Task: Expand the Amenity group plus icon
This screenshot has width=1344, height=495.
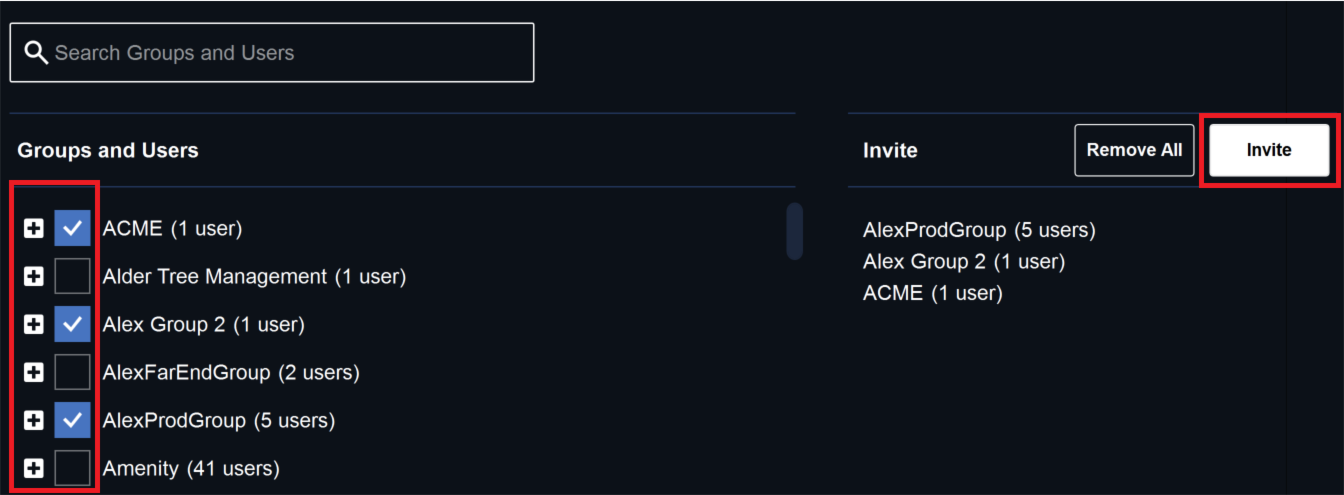Action: [x=34, y=468]
